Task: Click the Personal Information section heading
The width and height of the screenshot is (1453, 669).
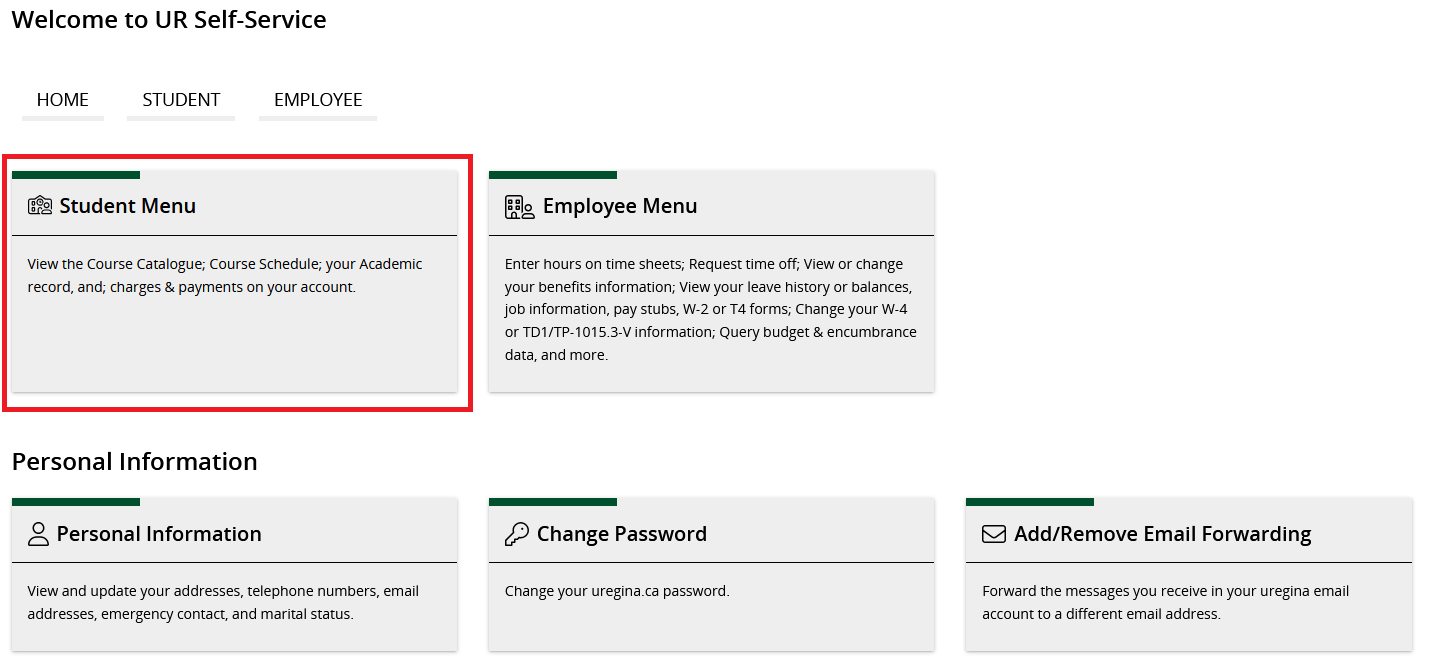Action: point(135,461)
